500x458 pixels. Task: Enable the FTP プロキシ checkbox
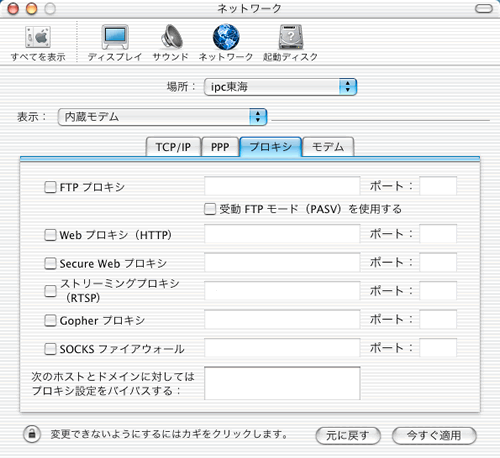(50, 187)
